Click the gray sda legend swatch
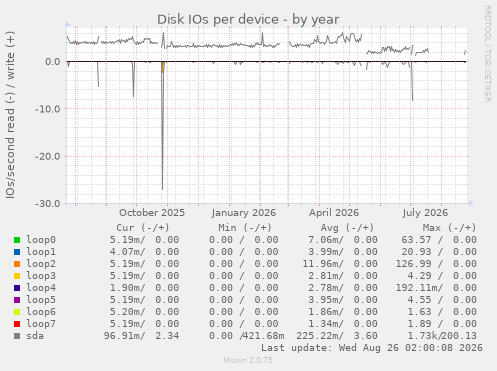497x371 pixels. pos(17,336)
